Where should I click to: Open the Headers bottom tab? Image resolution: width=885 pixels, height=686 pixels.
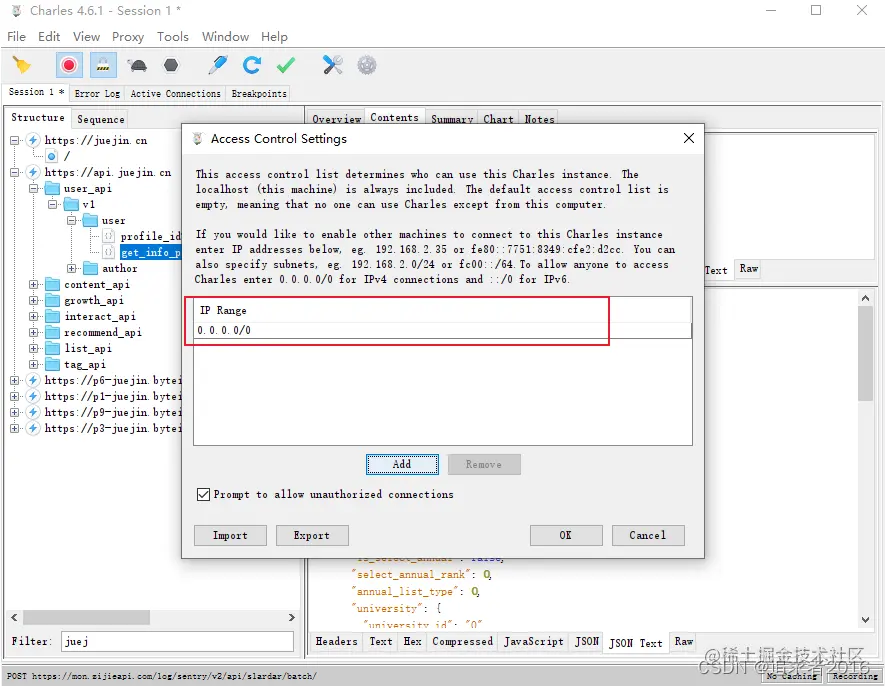pos(336,641)
